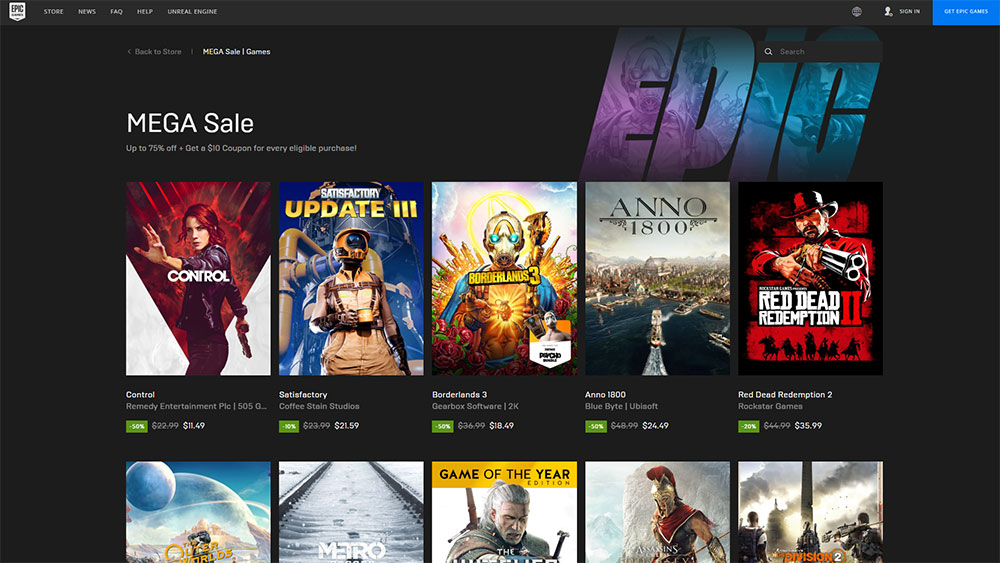Image resolution: width=1000 pixels, height=563 pixels.
Task: Click the $21.59 Satisfactory price
Action: pos(346,425)
